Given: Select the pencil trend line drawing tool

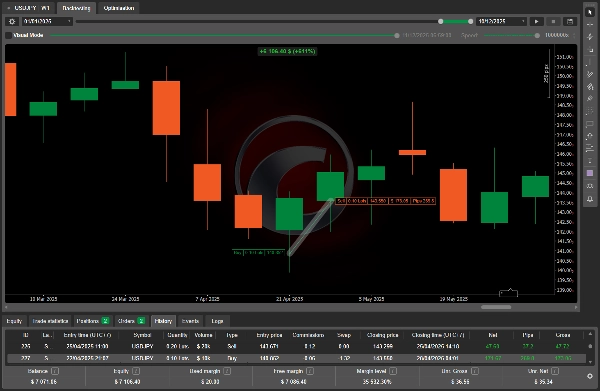Looking at the screenshot, I should [x=590, y=74].
